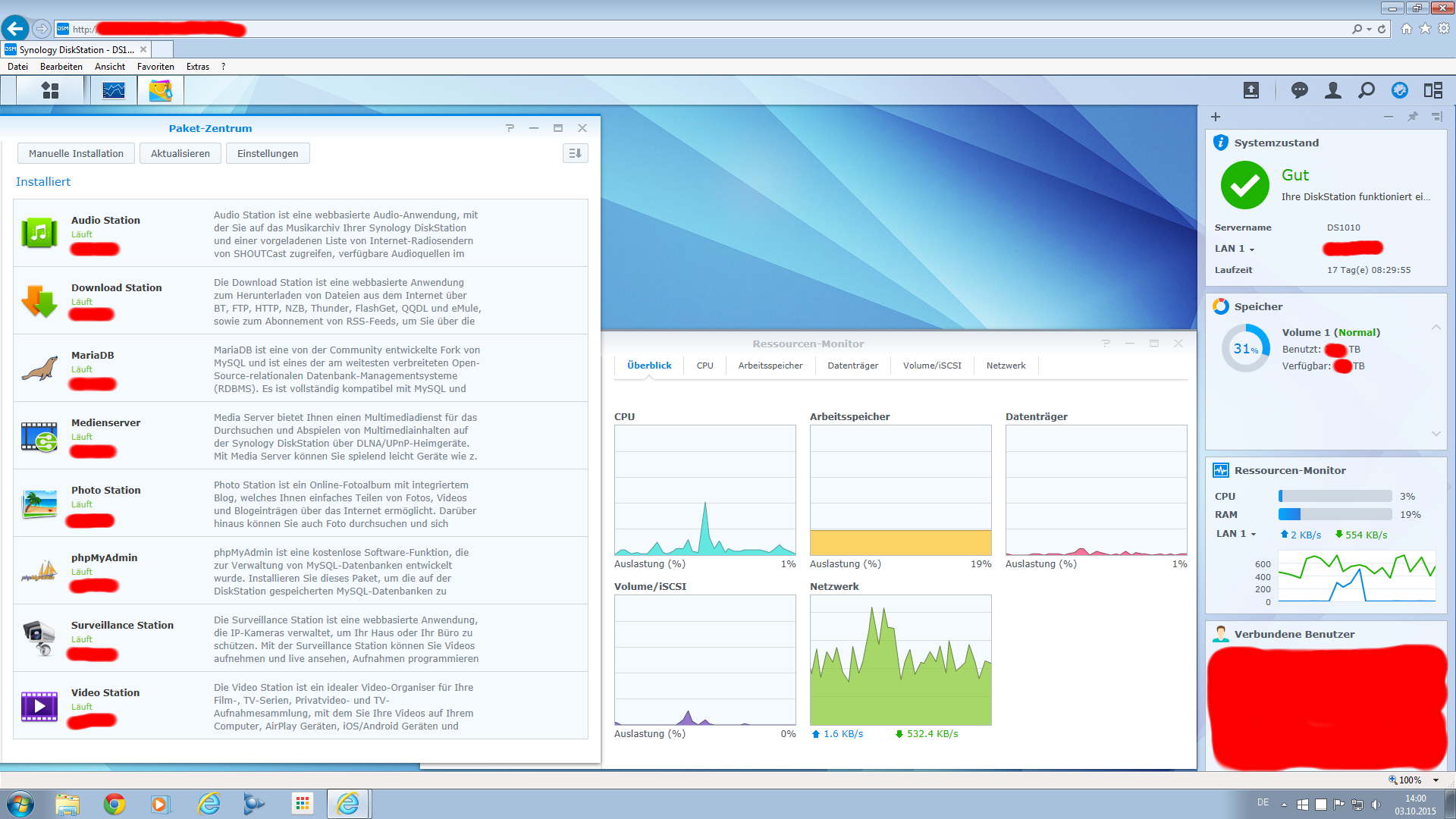Open the DSM main menu icon
This screenshot has height=819, width=1456.
pos(50,90)
